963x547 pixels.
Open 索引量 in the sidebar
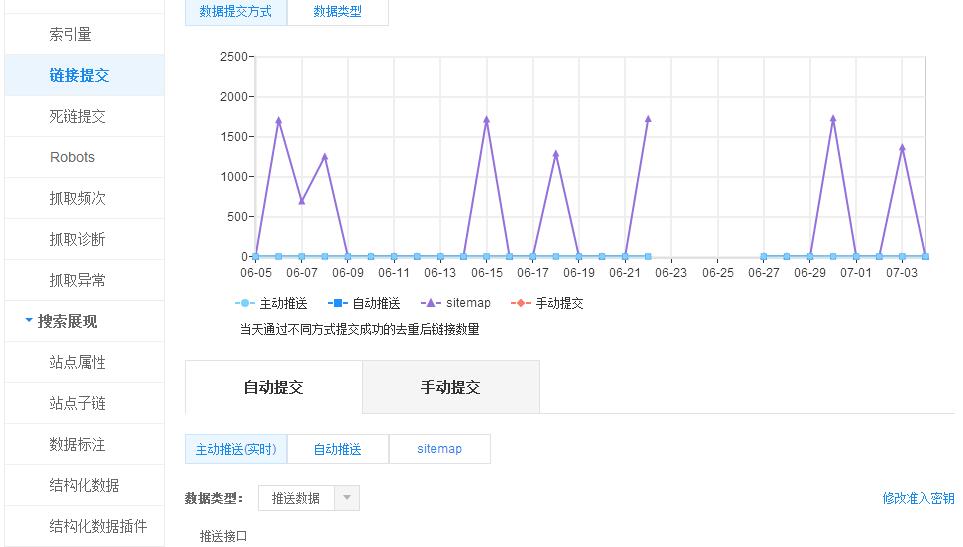70,34
